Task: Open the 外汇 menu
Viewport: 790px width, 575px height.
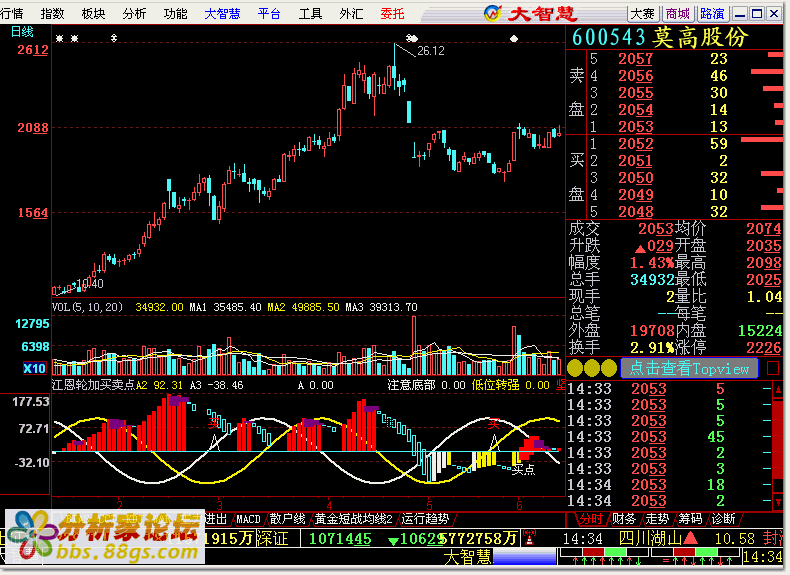Action: click(x=351, y=14)
